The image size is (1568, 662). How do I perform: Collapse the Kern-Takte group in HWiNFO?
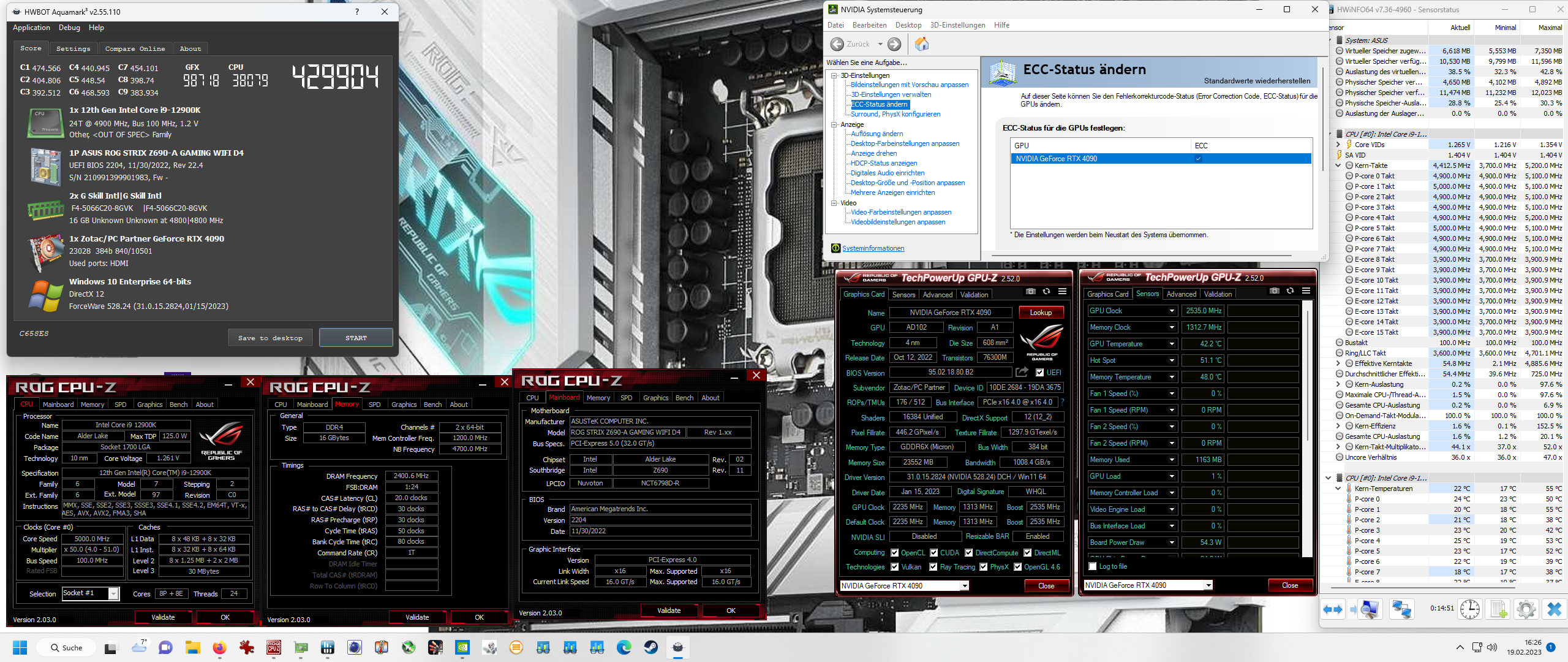tap(1338, 165)
